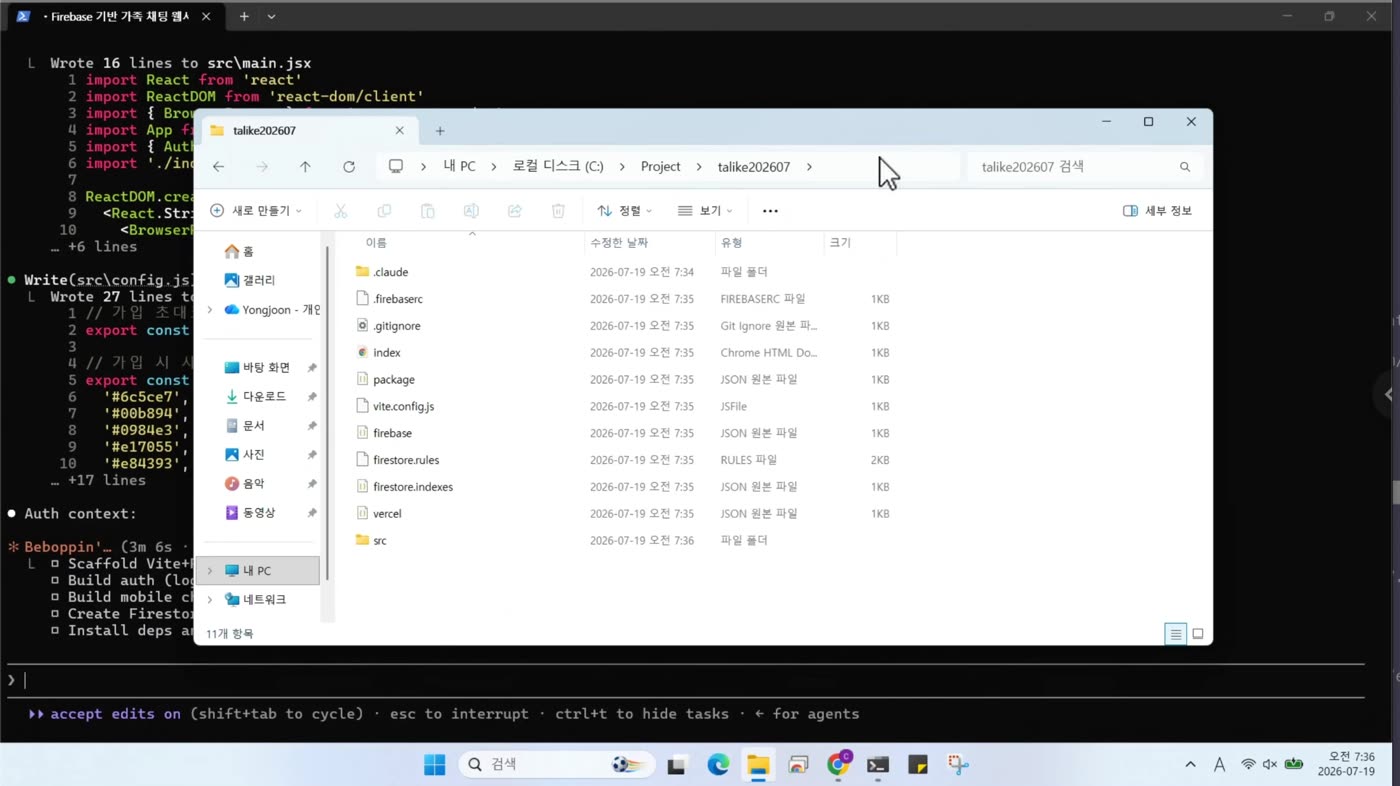
Task: Expand the 네트워크 tree node chevron
Action: click(209, 600)
